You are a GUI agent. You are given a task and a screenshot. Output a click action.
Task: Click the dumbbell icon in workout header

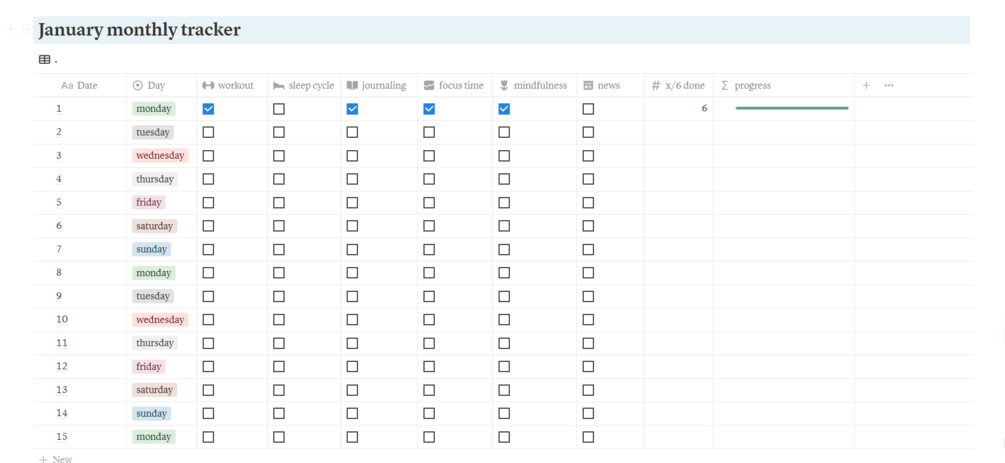208,85
